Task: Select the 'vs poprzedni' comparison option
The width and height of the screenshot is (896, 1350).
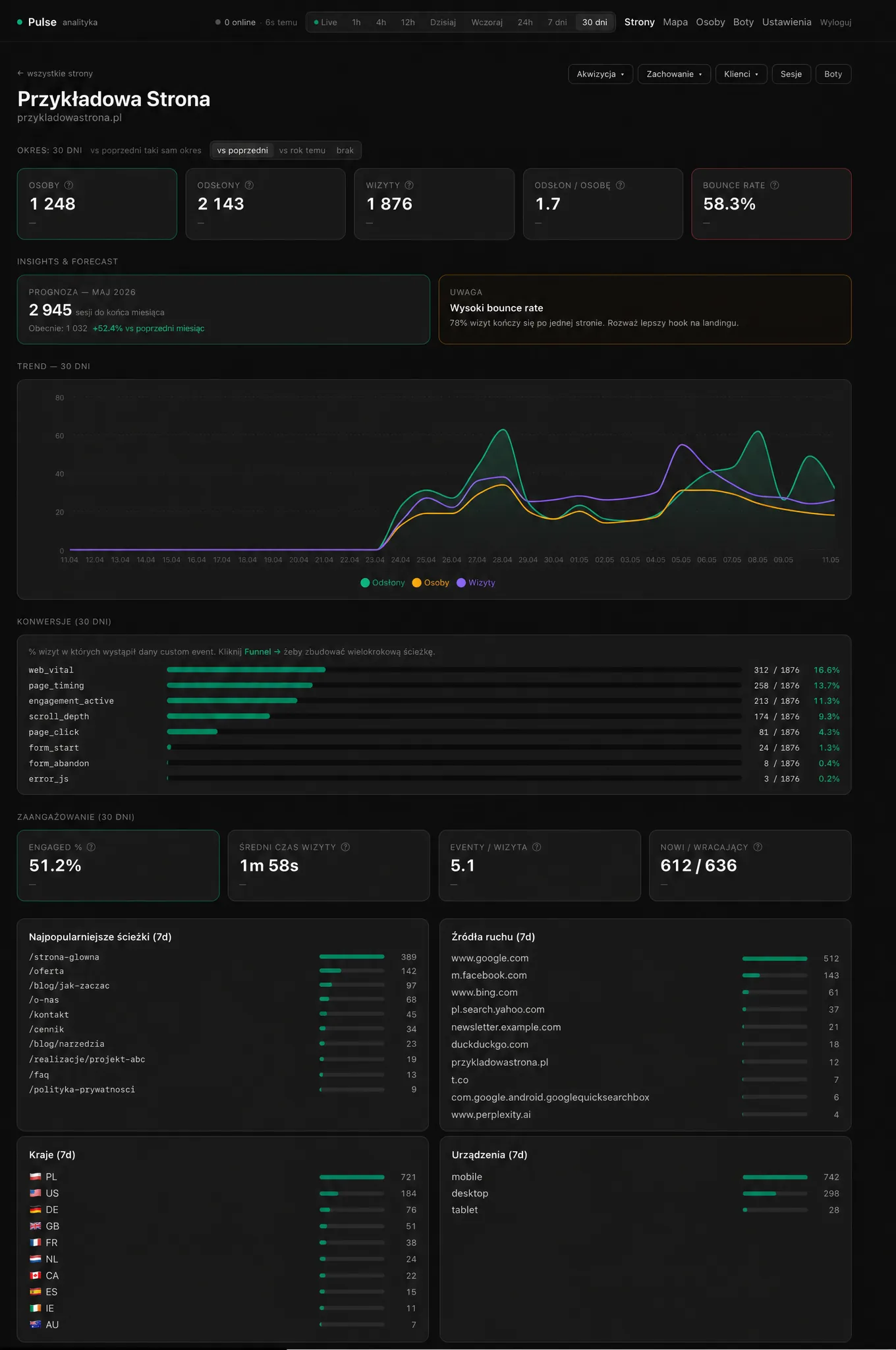Action: [242, 150]
